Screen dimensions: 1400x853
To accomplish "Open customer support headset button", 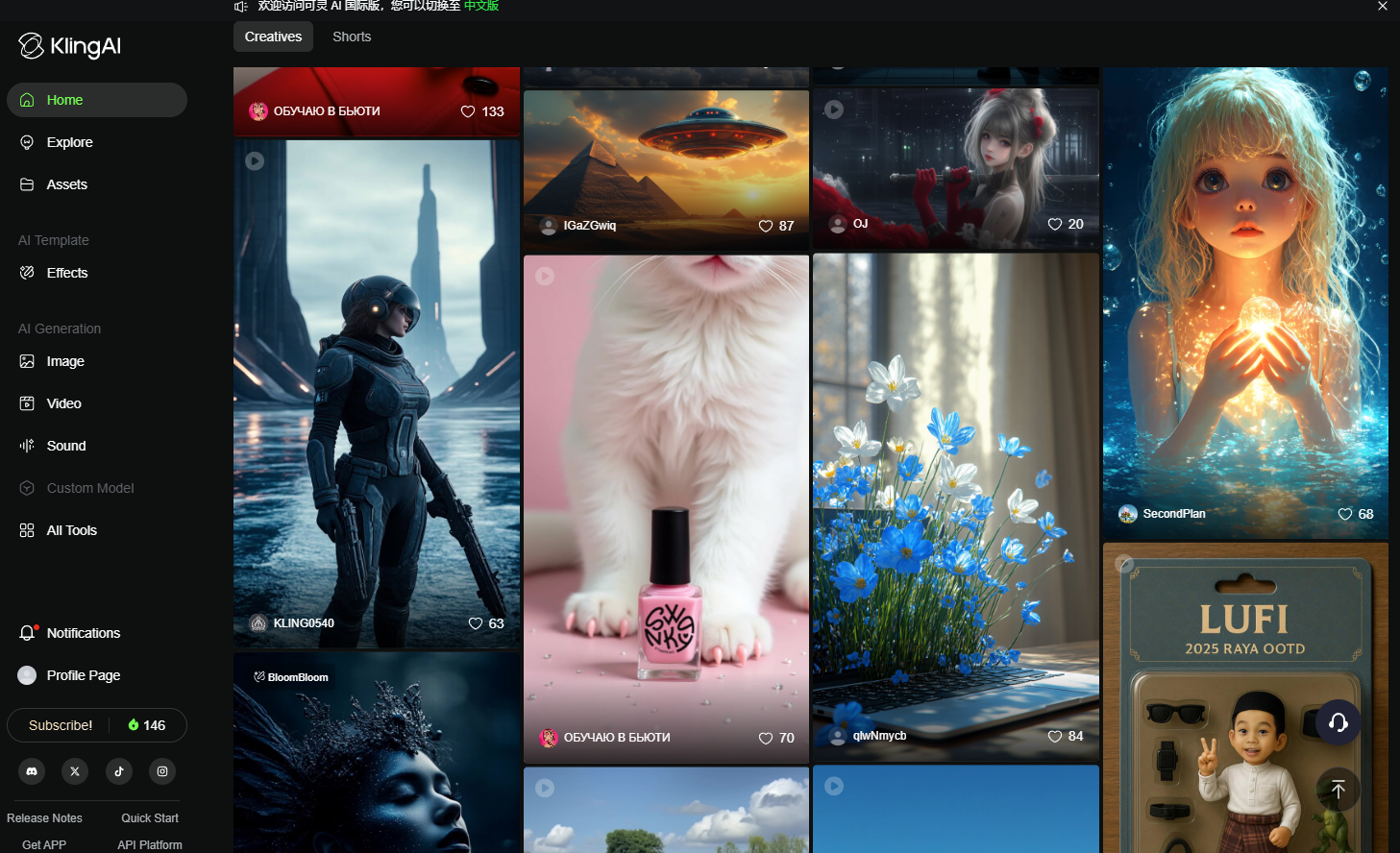I will [x=1339, y=722].
